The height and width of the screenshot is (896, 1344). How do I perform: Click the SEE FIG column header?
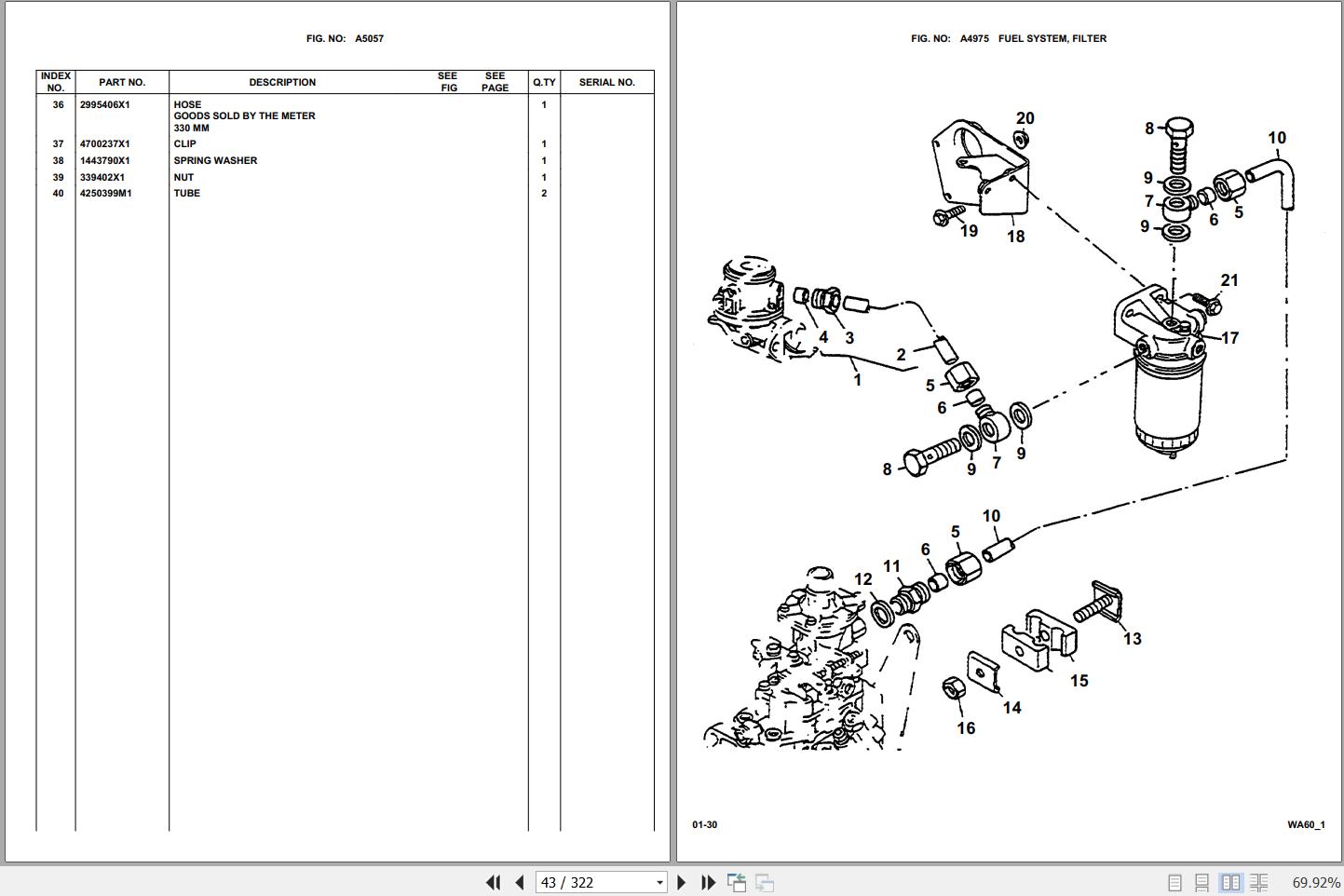448,82
